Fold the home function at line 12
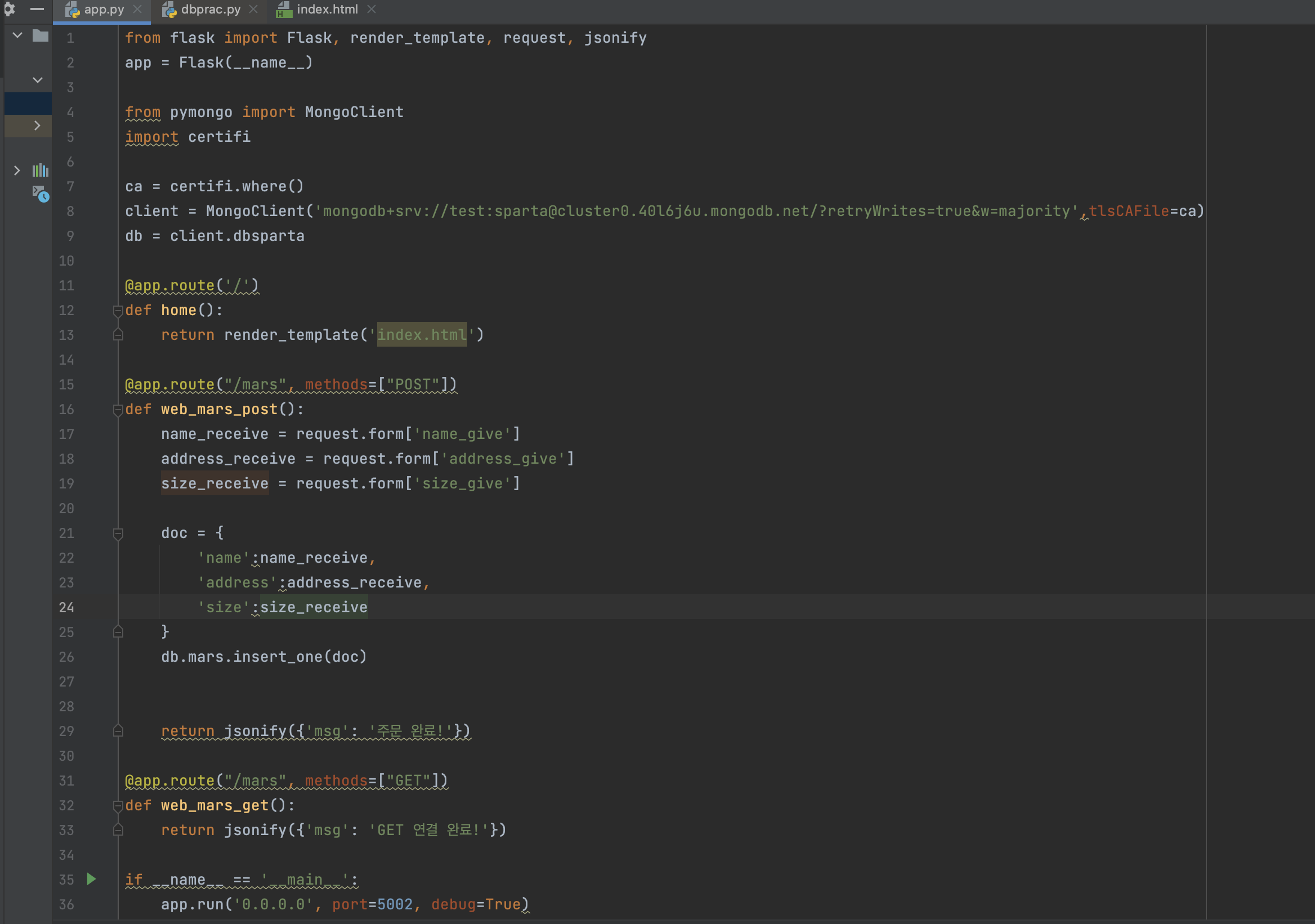This screenshot has height=924, width=1315. point(118,311)
